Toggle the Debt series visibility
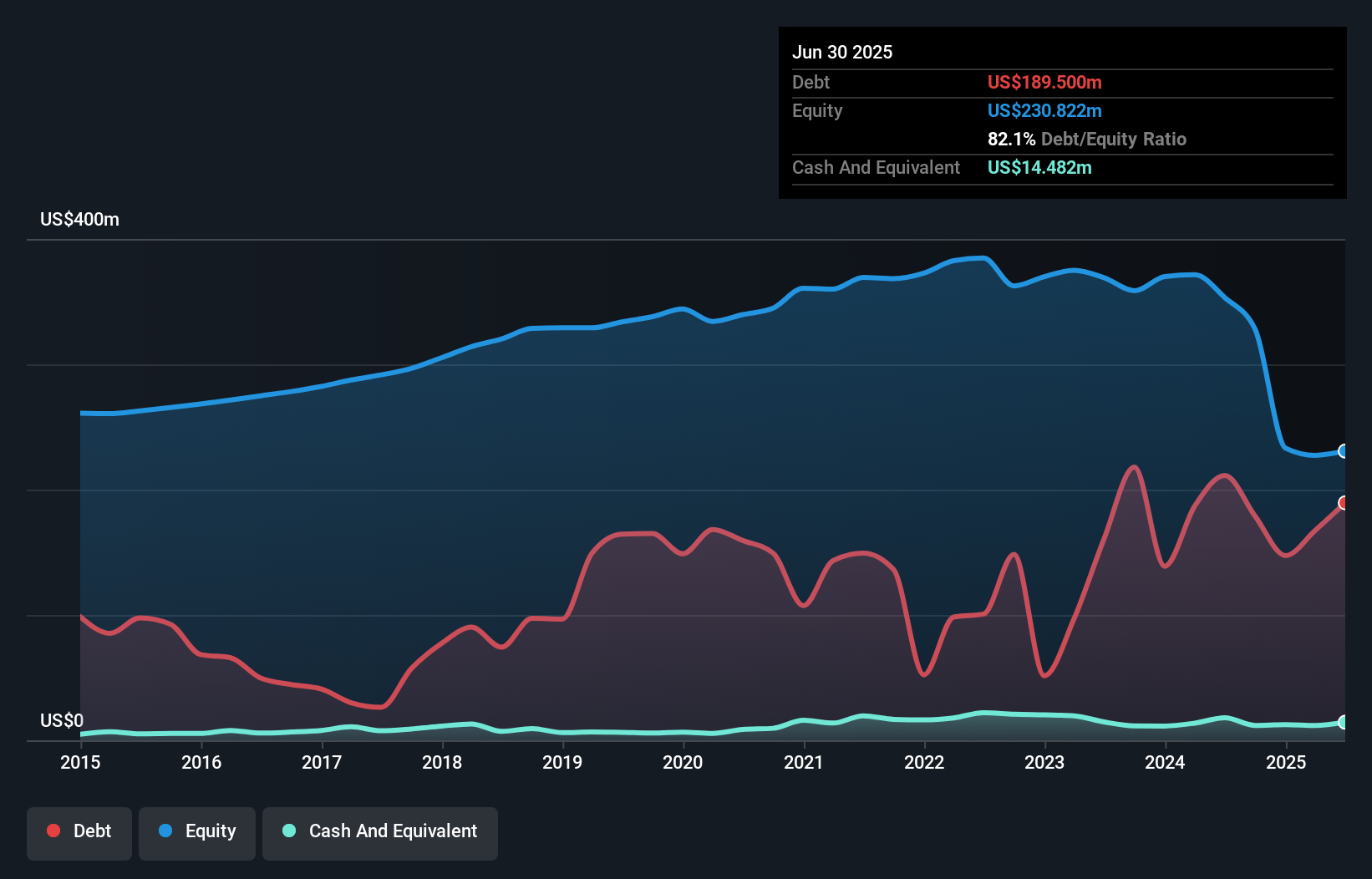The width and height of the screenshot is (1372, 879). 79,832
